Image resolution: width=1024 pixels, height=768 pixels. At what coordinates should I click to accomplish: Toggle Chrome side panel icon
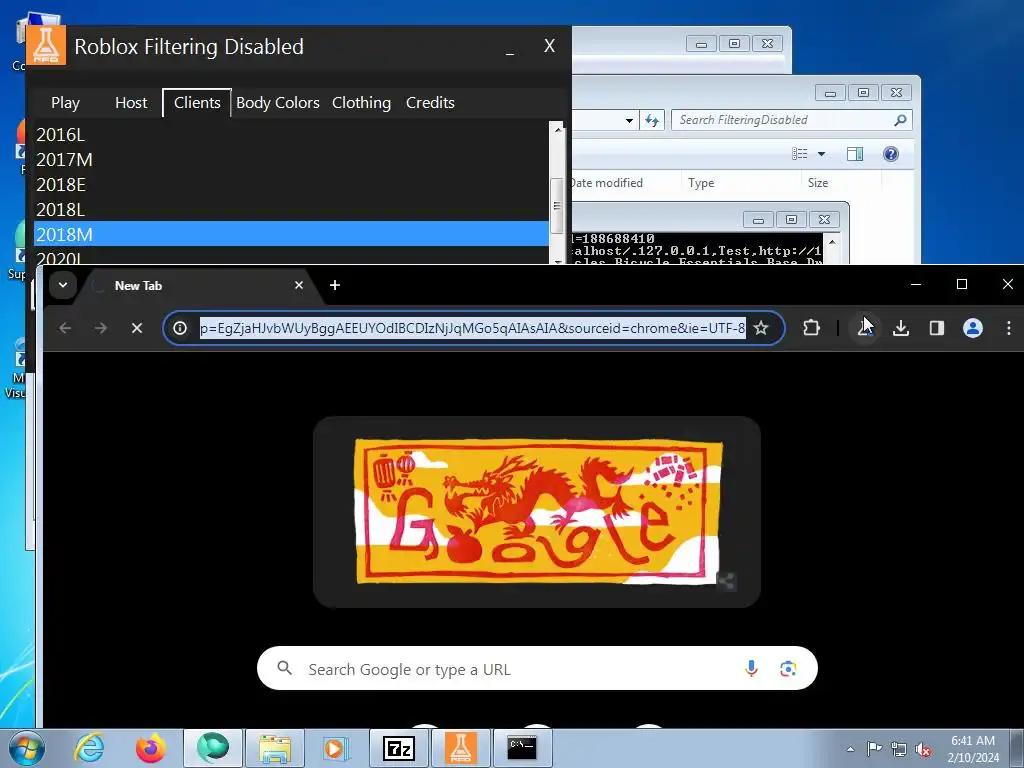click(937, 328)
